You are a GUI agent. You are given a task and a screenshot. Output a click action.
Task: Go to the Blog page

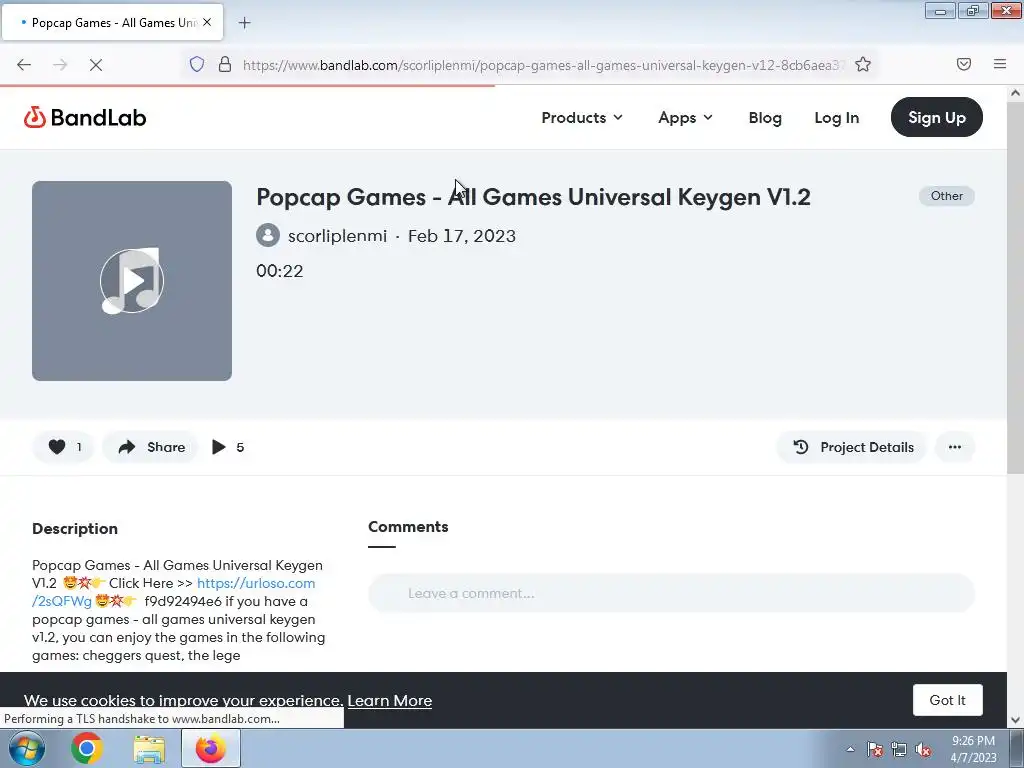[x=765, y=118]
